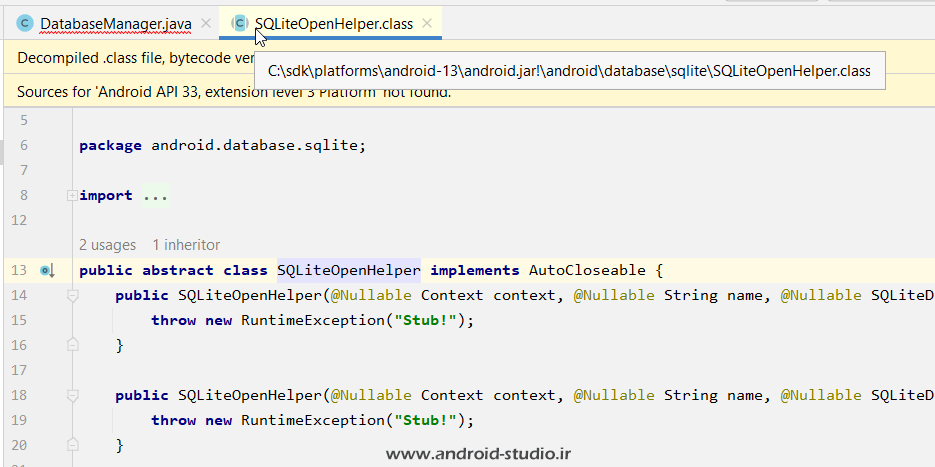
Task: Click the AutoCloseable interface name
Action: tap(587, 271)
